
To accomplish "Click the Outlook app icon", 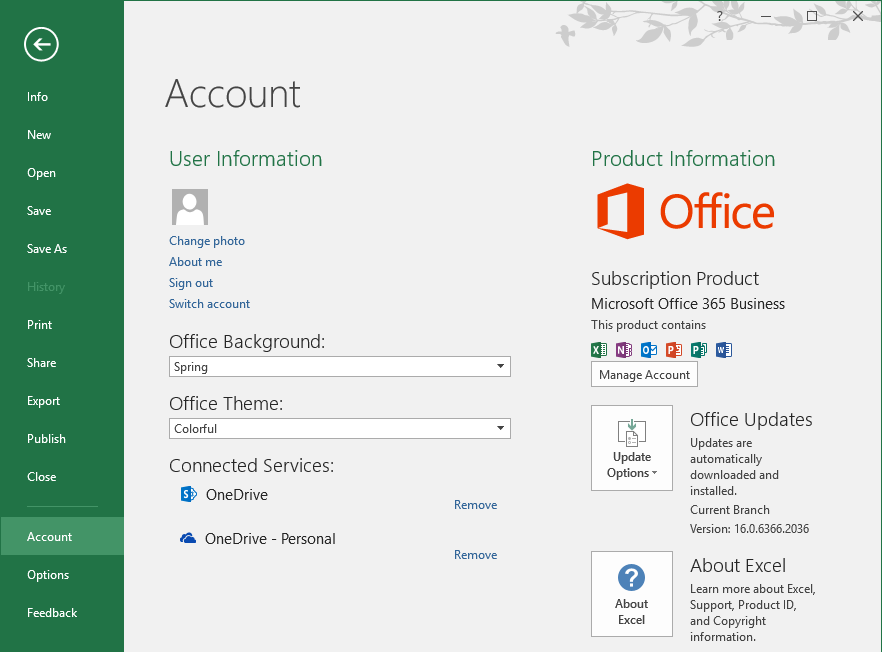I will point(649,350).
